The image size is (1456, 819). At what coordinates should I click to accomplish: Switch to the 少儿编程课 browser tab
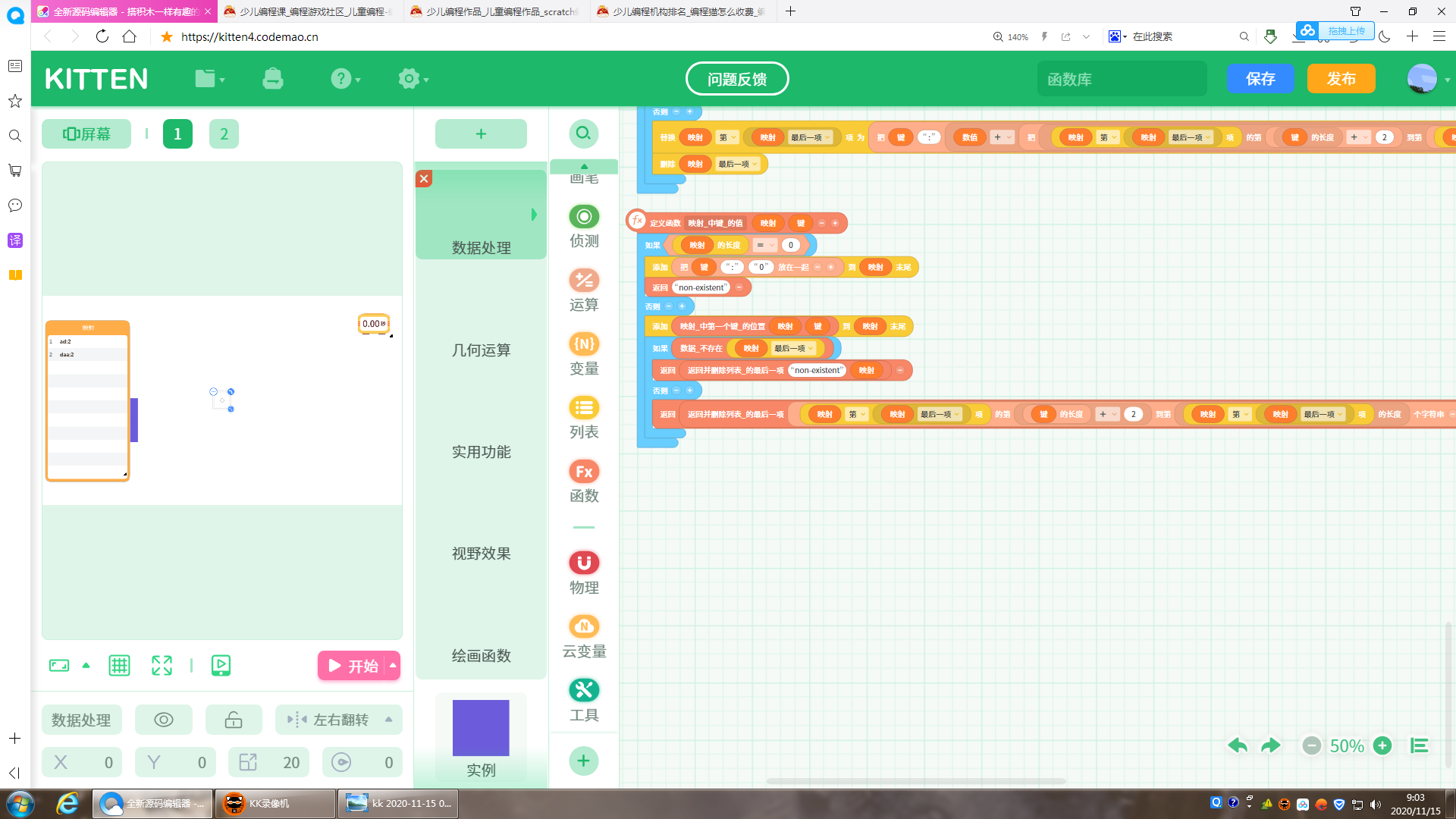[310, 11]
